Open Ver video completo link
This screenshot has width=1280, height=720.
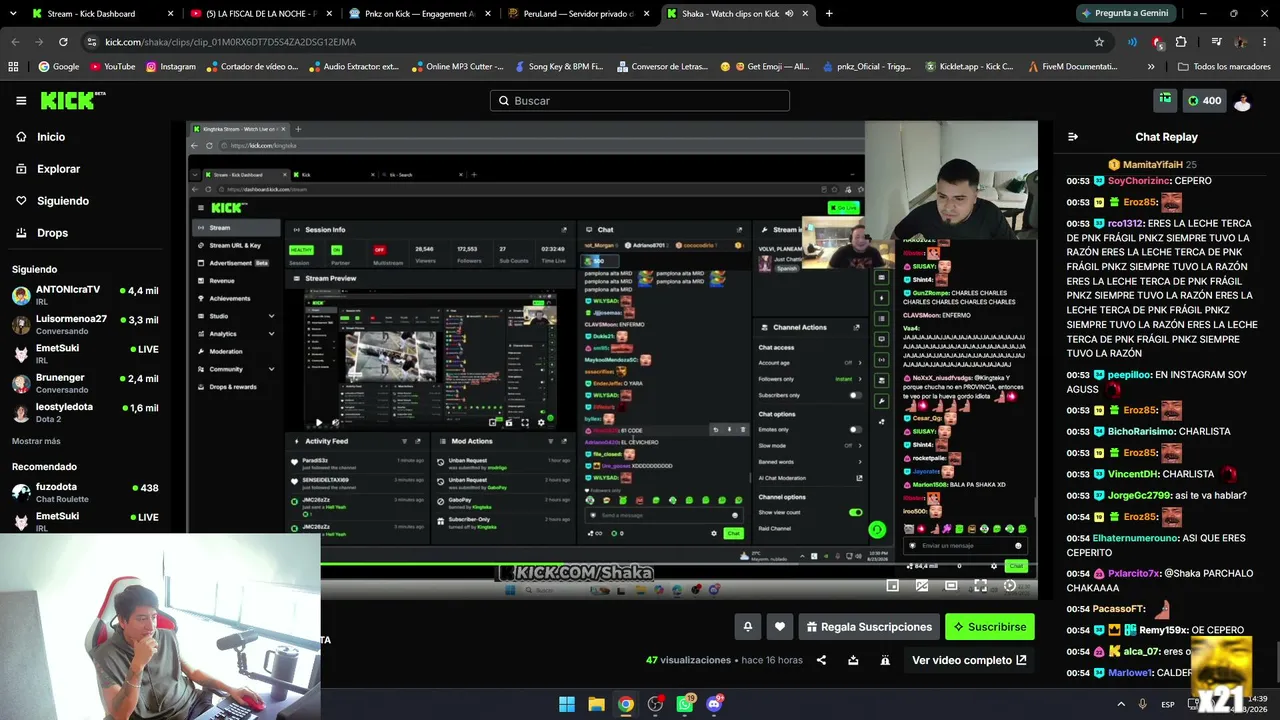(969, 660)
